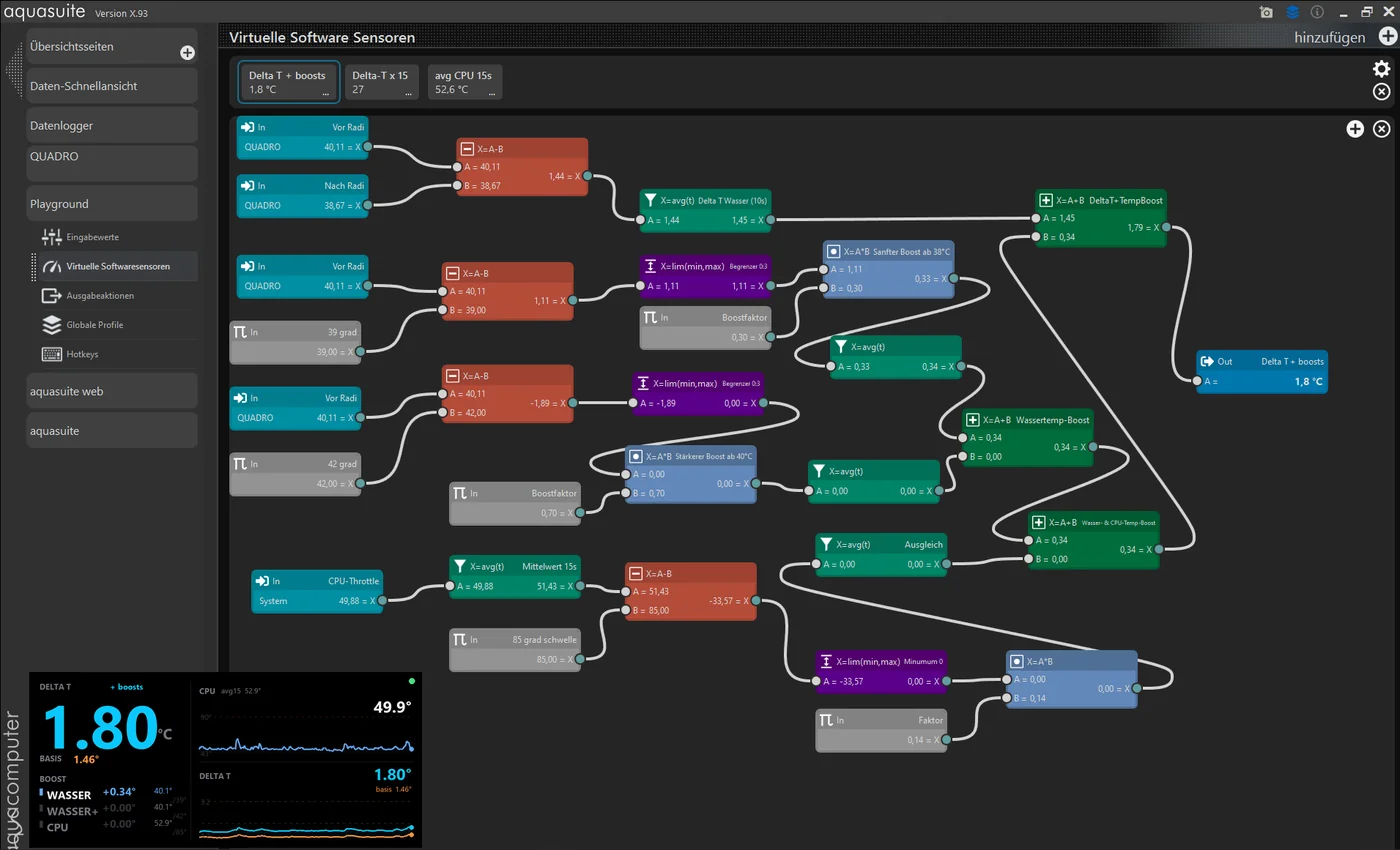Click the gauge icon for Virtuelle Softwaresensoren
Viewport: 1400px width, 850px height.
(52, 267)
